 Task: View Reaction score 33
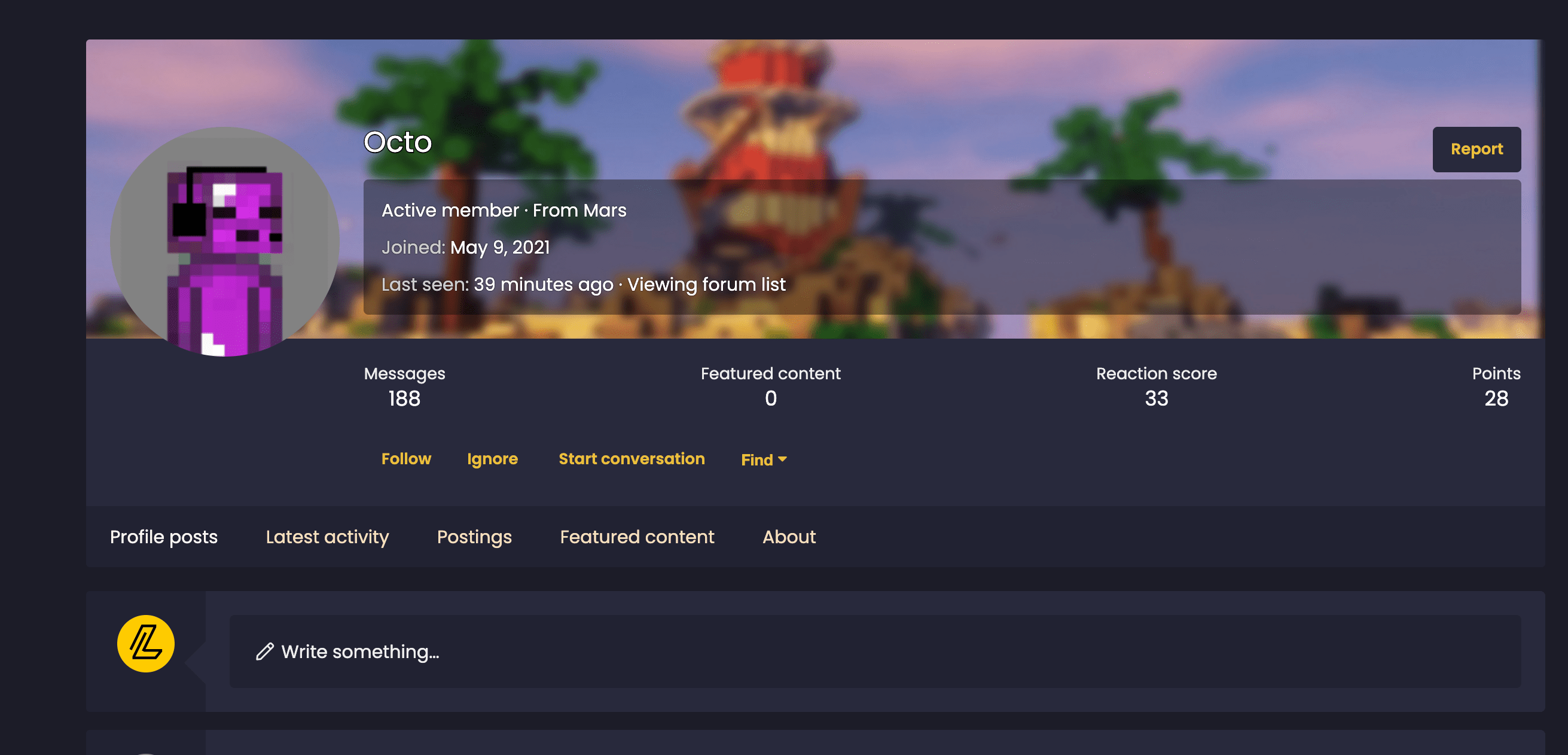[x=1156, y=398]
